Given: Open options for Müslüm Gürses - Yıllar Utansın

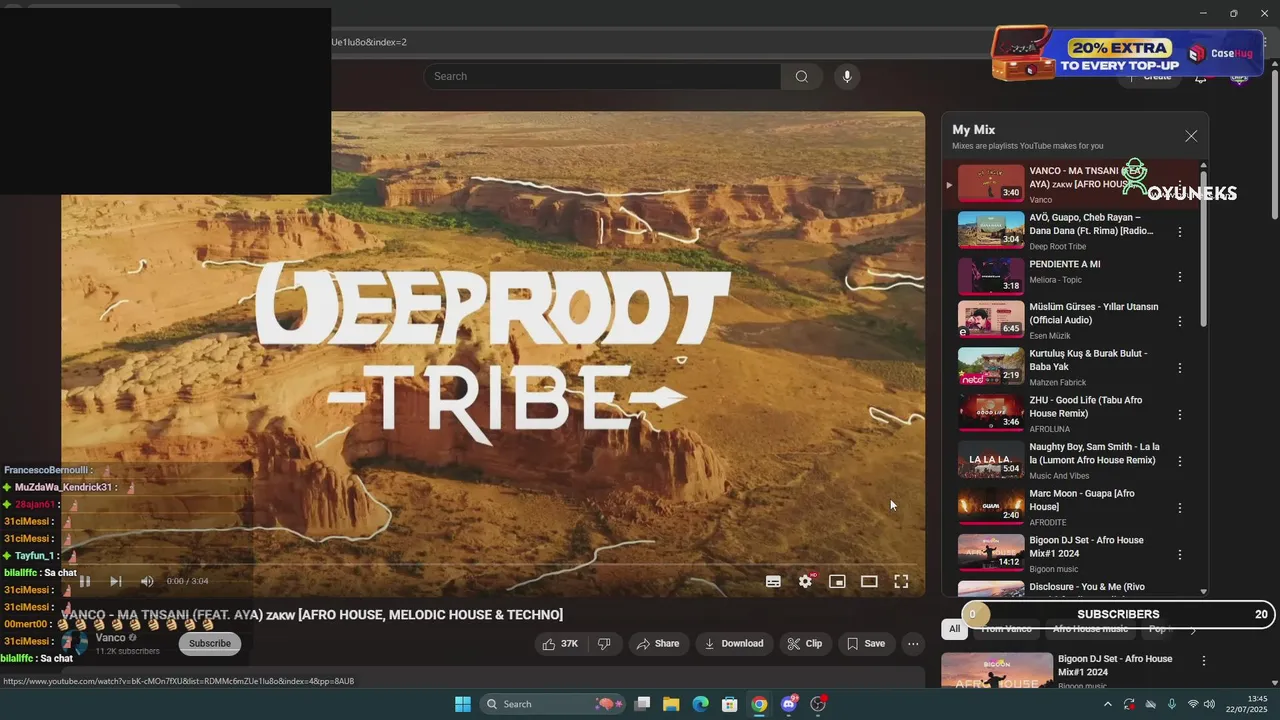Looking at the screenshot, I should (x=1180, y=321).
